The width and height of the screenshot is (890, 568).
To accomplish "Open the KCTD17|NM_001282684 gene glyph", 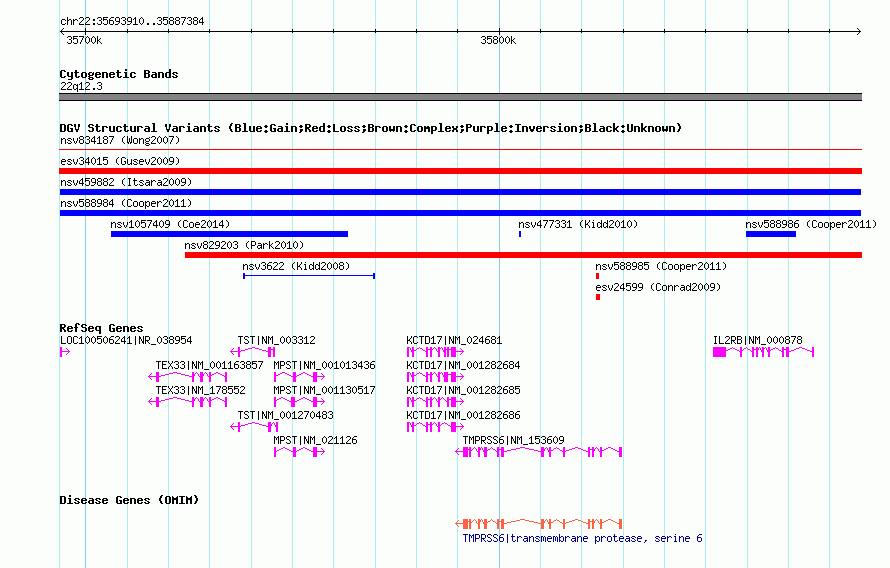I will tap(435, 377).
